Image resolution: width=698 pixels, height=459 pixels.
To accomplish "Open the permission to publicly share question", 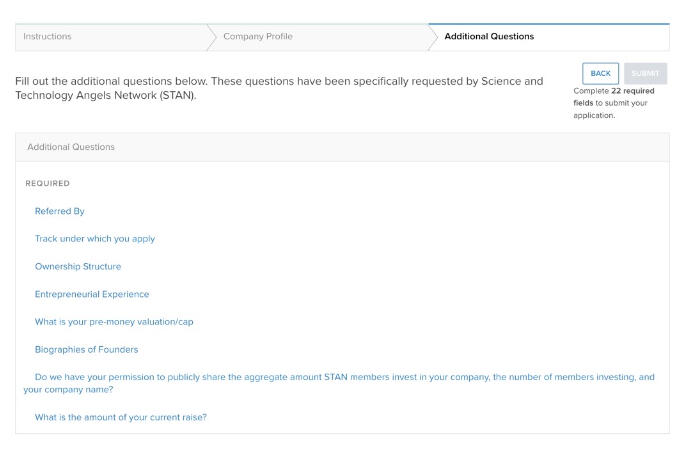I will [340, 377].
